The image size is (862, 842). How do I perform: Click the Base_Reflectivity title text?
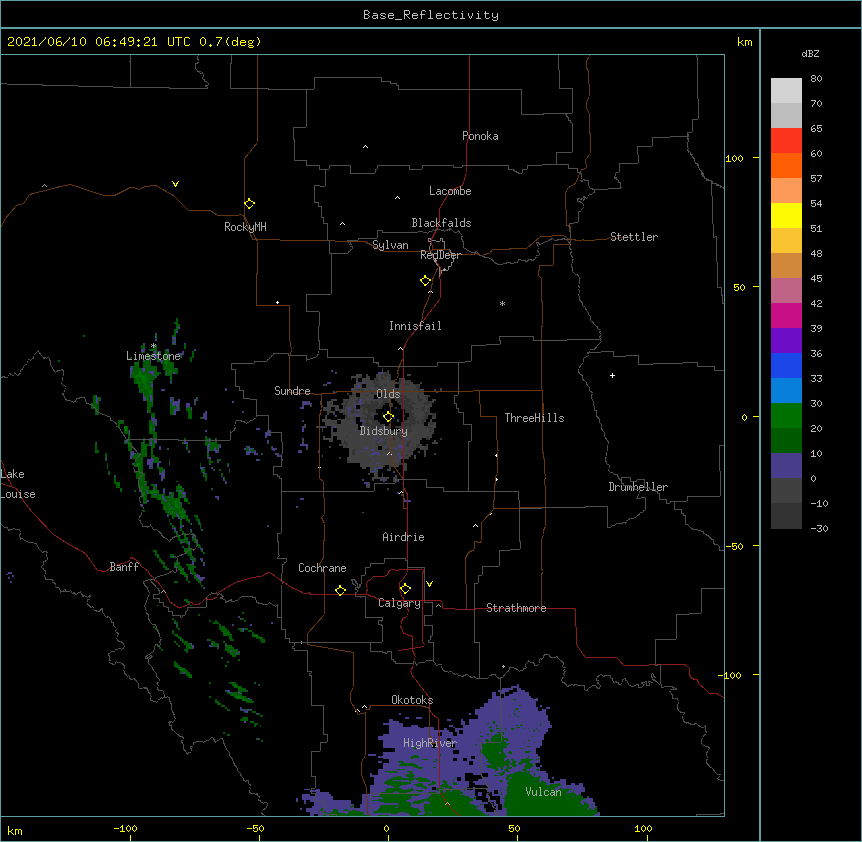(431, 15)
